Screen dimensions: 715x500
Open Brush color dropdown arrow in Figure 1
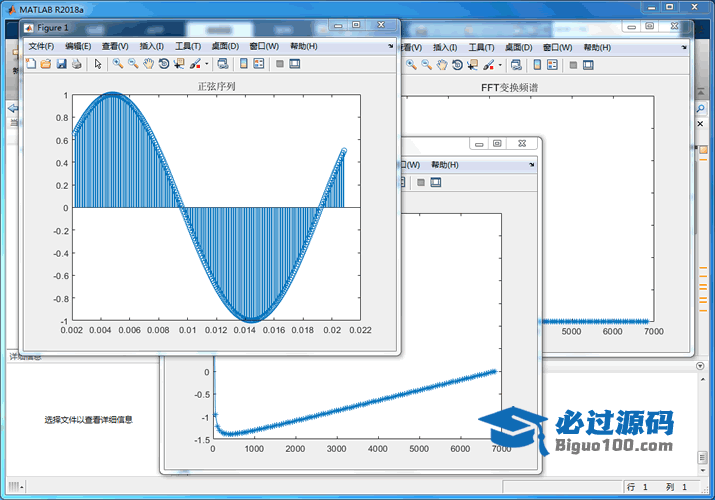point(207,64)
